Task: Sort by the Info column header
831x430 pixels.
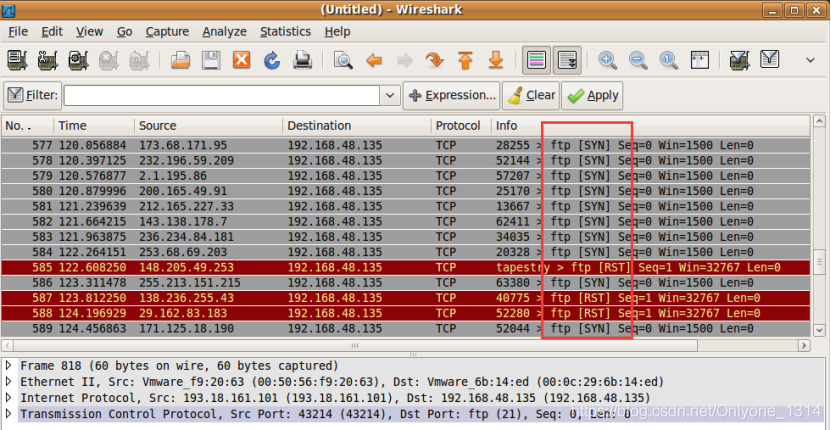Action: [x=651, y=126]
